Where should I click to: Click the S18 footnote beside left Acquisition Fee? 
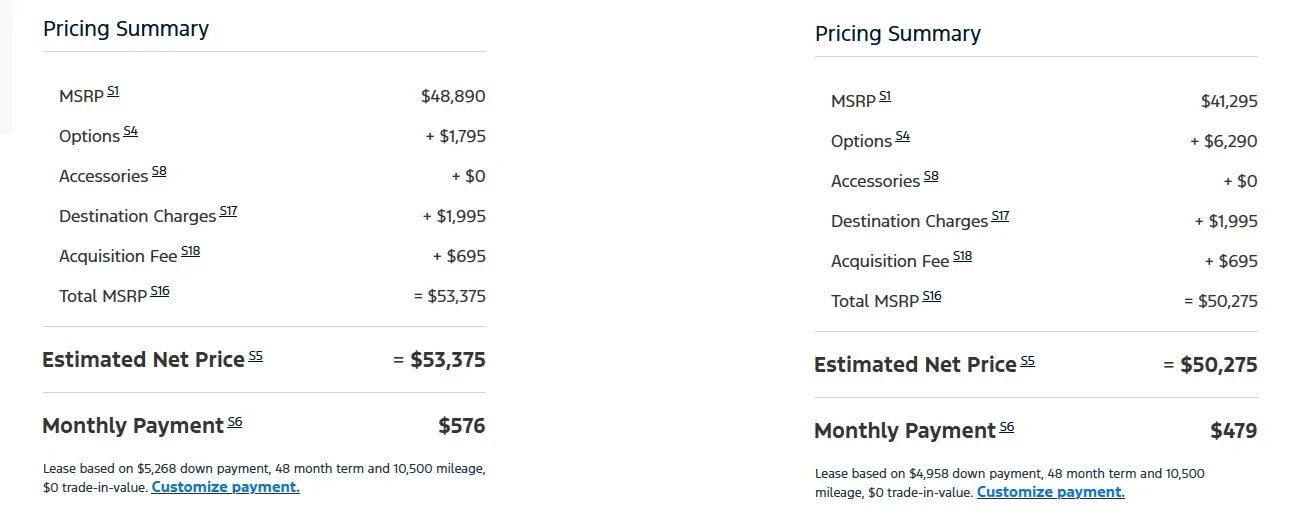pos(191,251)
